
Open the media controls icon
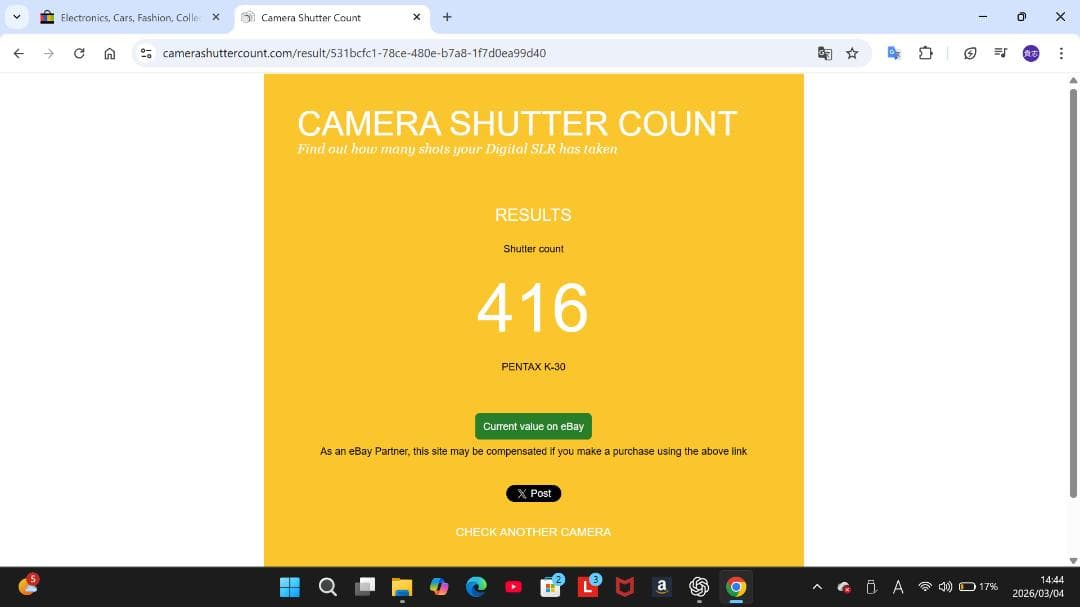click(x=1001, y=53)
